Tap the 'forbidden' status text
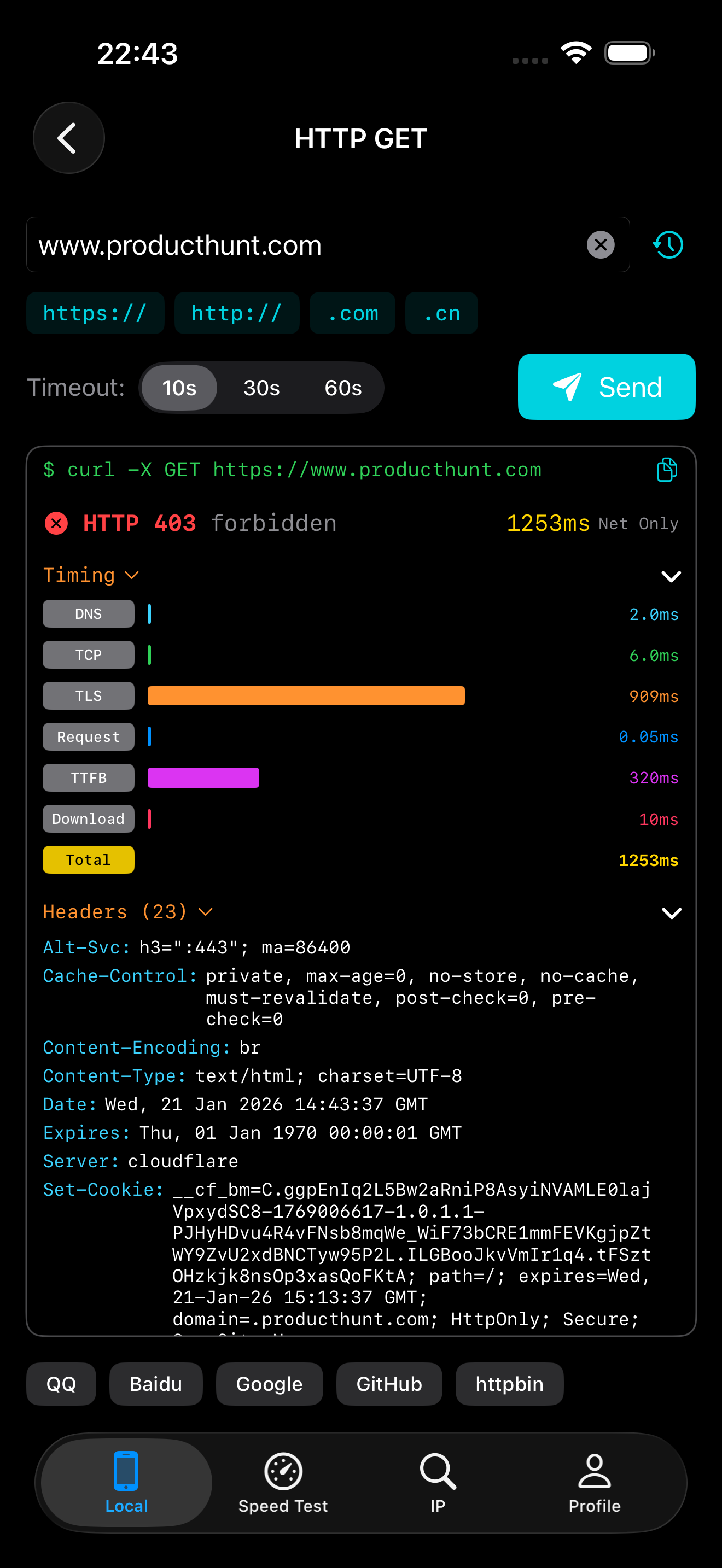Screen dimensions: 722x1568 (274, 523)
